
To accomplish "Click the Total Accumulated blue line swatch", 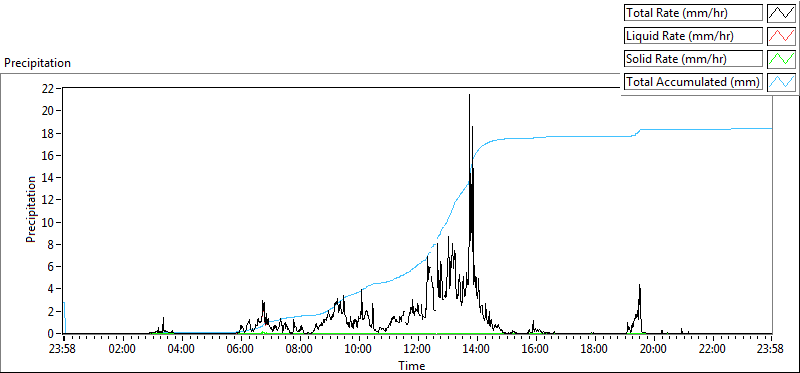I will click(781, 82).
